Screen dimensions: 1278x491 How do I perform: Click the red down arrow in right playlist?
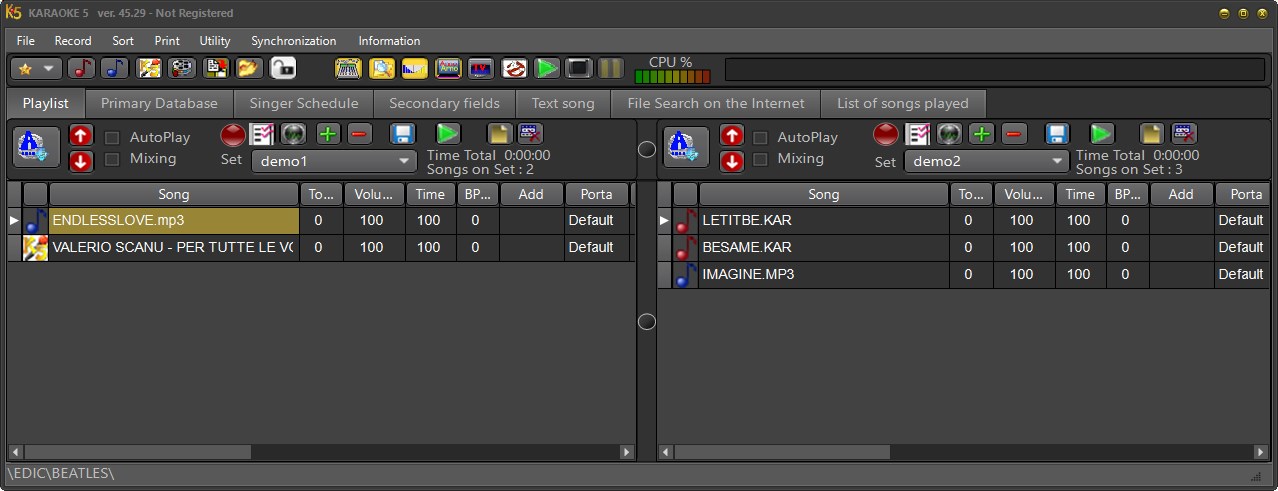(732, 161)
